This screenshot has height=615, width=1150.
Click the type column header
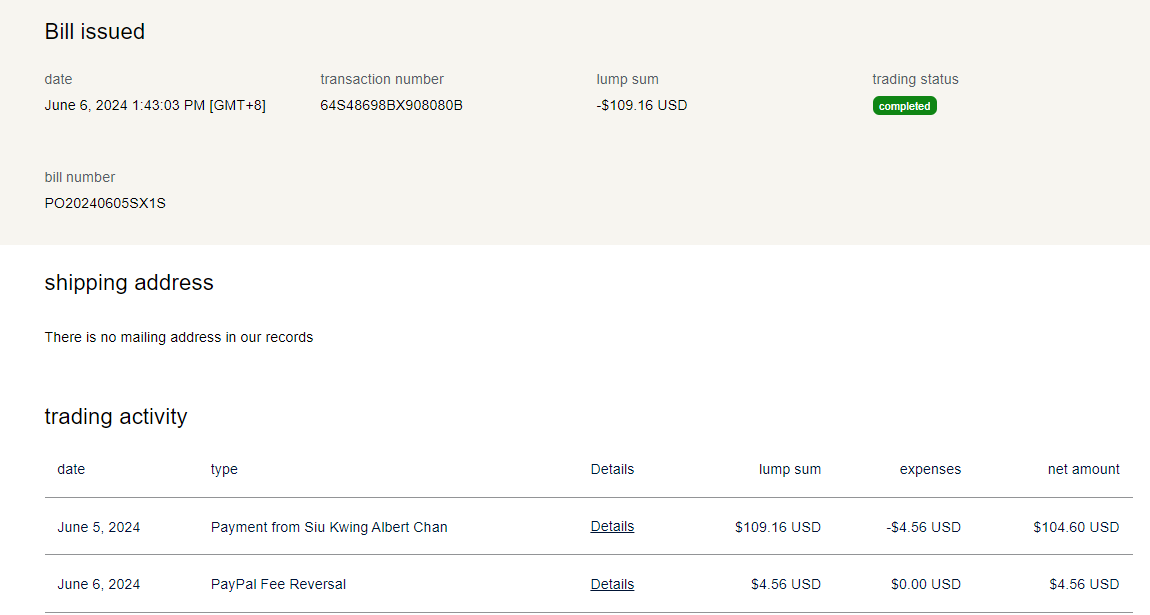click(x=224, y=469)
